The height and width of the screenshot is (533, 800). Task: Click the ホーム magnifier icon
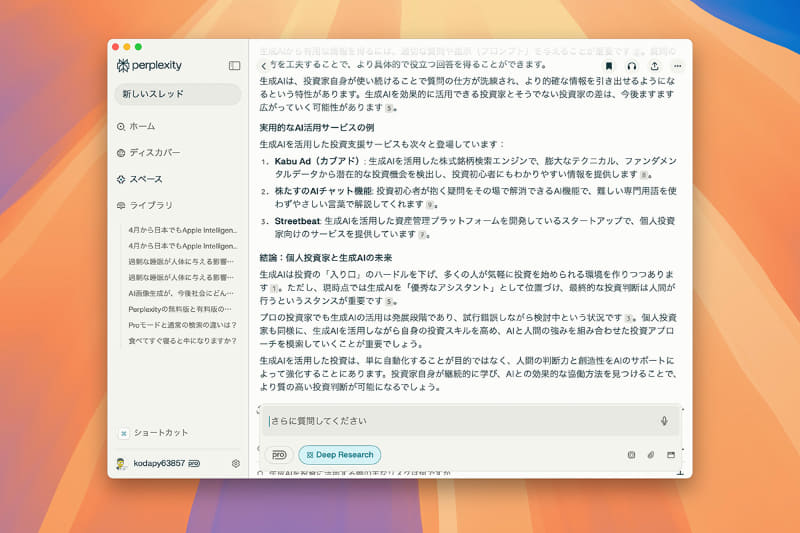[x=121, y=126]
